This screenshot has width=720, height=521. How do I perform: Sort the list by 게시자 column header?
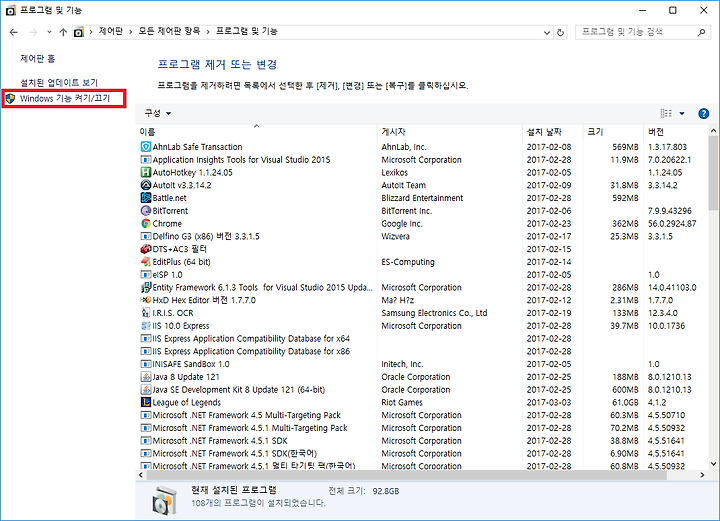tap(450, 132)
